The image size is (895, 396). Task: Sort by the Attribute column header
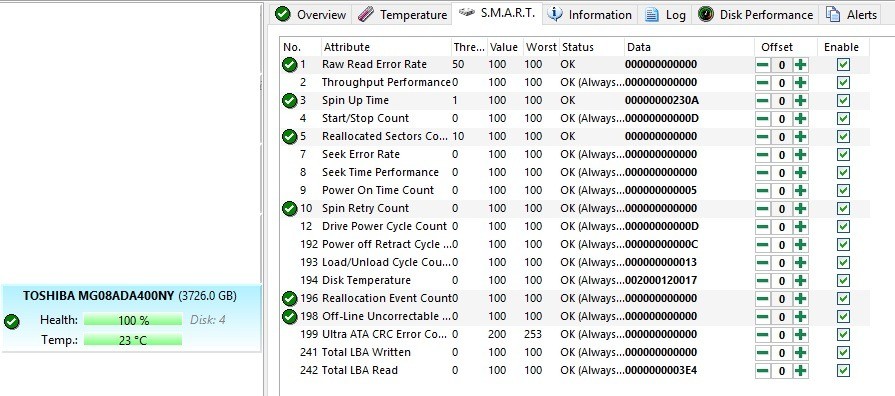click(385, 47)
